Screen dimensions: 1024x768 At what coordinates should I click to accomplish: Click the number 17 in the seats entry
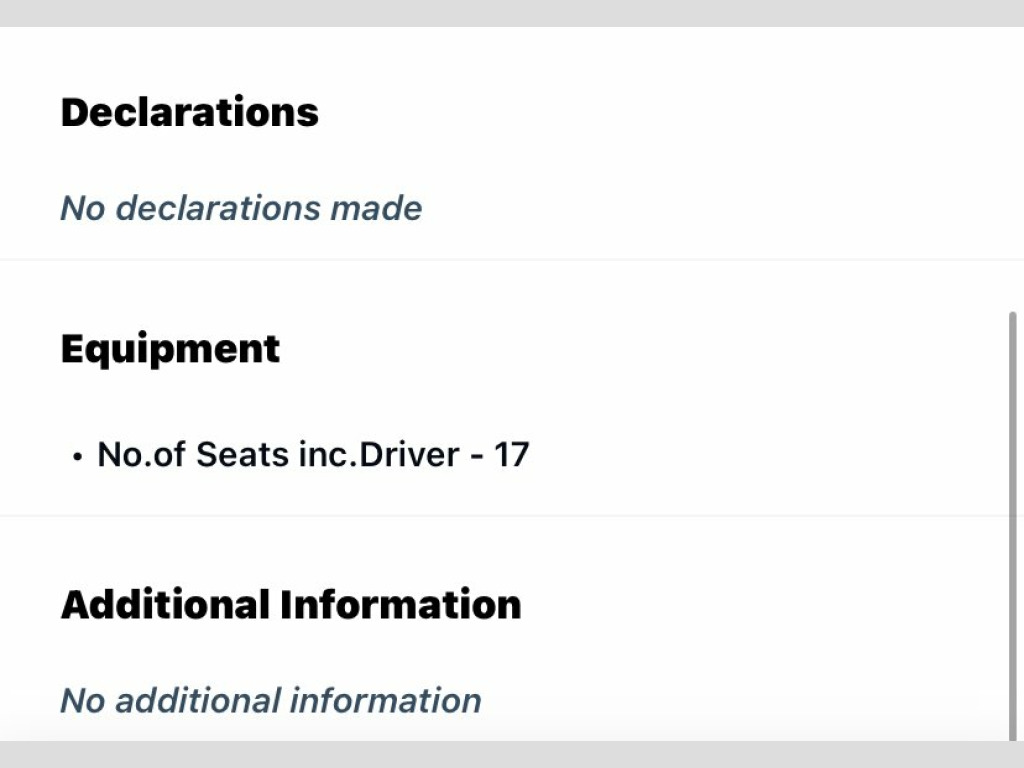point(511,455)
